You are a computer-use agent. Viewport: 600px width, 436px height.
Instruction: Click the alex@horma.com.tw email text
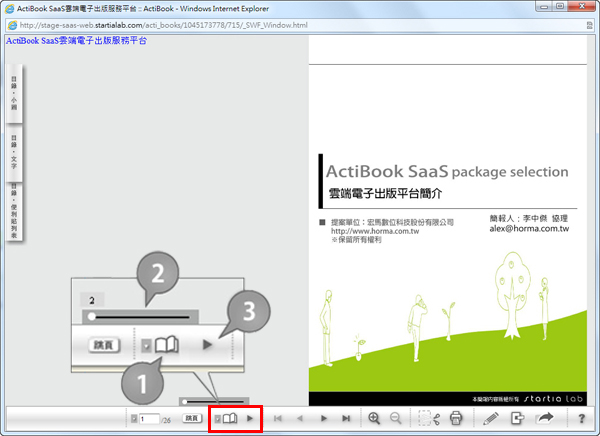529,229
